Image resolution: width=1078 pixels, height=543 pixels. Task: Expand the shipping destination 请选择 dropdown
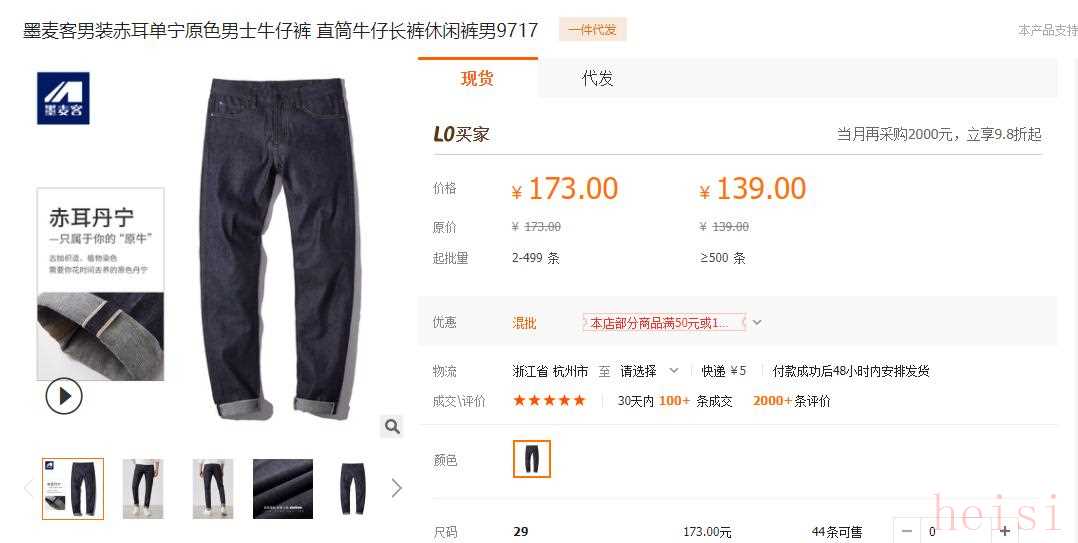649,371
